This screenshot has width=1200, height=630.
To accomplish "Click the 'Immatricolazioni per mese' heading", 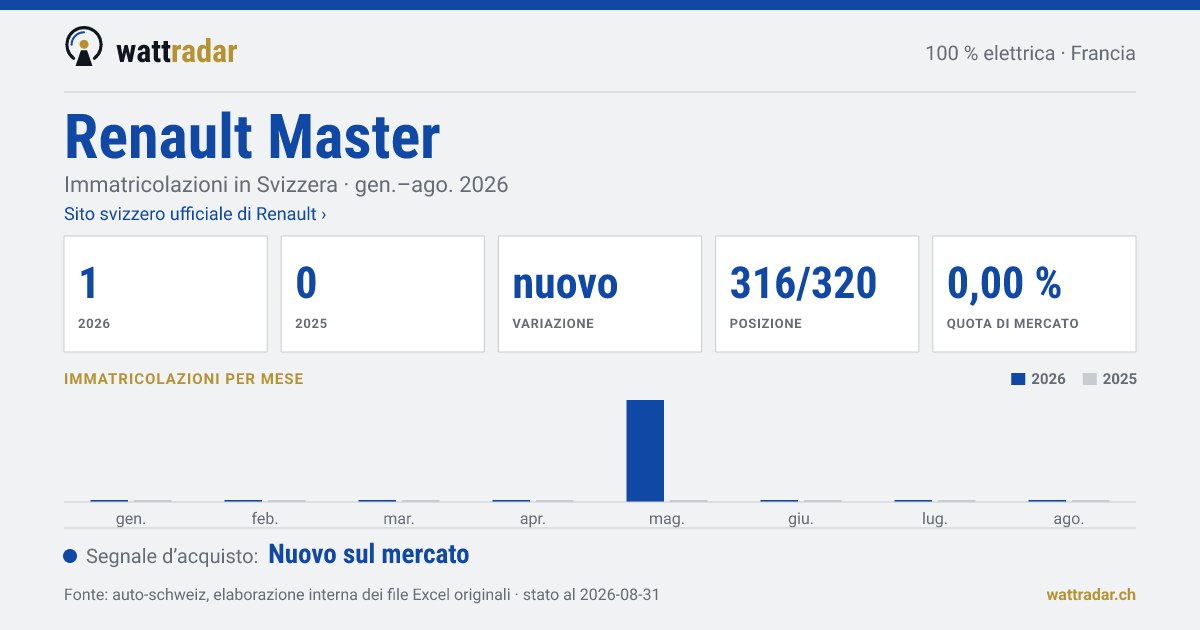I will click(184, 379).
